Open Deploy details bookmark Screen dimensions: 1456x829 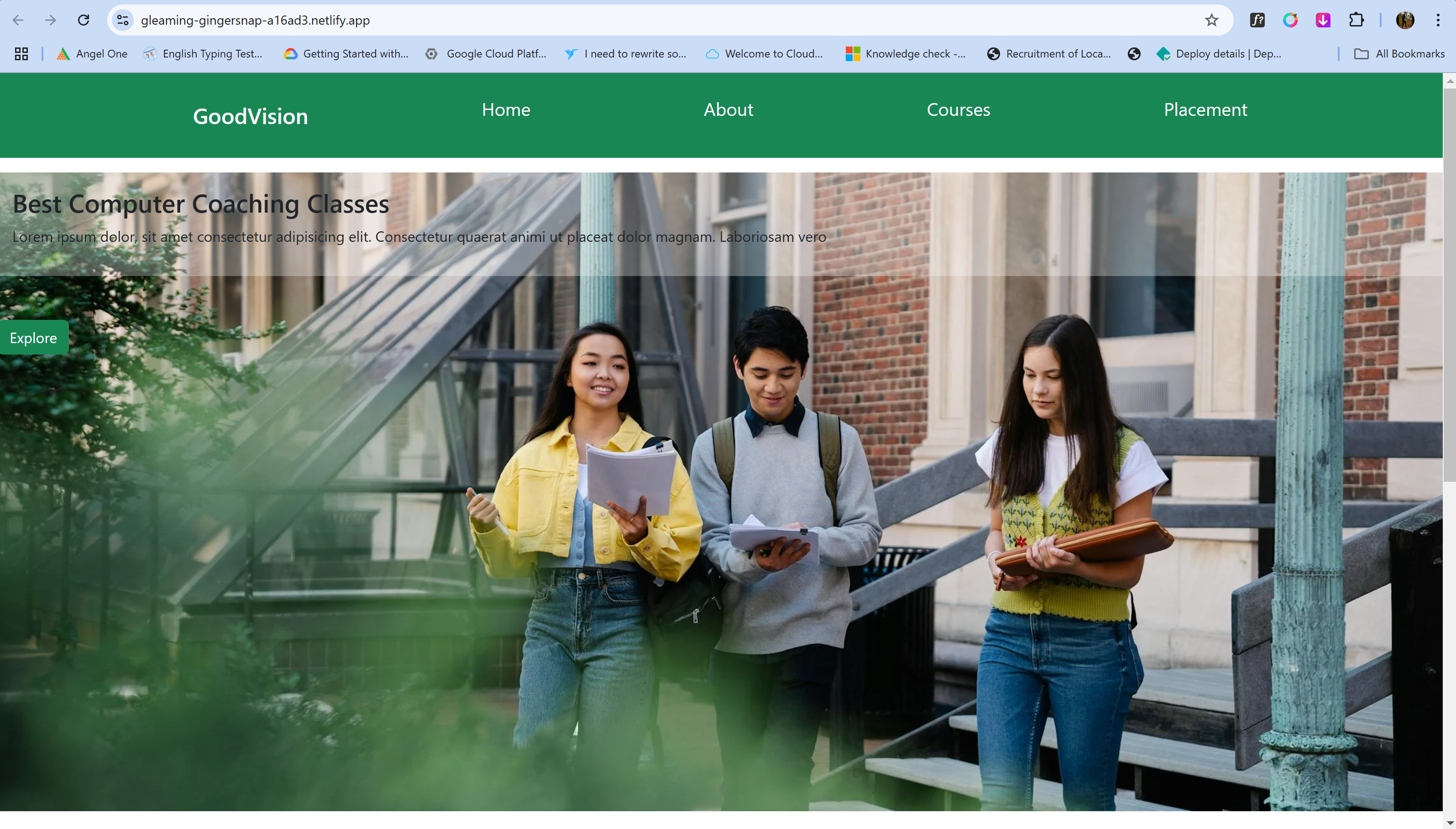(1219, 53)
